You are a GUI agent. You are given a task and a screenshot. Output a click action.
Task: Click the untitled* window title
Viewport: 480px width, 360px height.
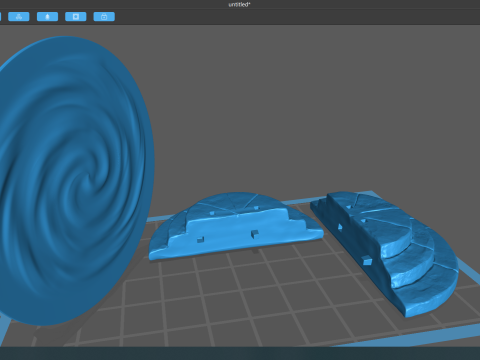click(x=239, y=4)
